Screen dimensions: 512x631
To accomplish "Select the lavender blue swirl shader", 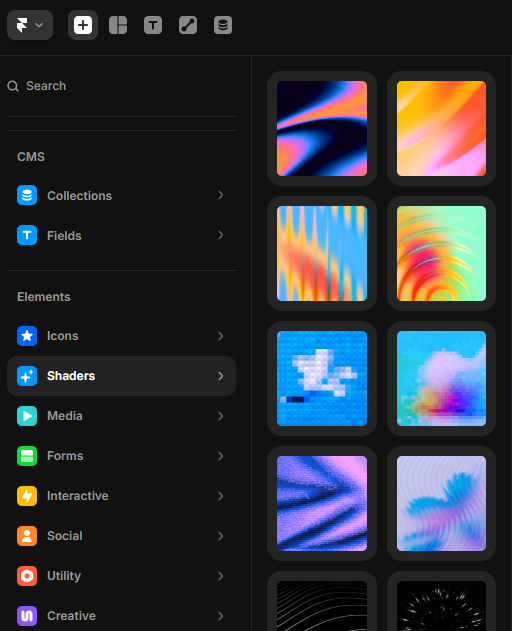I will tap(442, 503).
